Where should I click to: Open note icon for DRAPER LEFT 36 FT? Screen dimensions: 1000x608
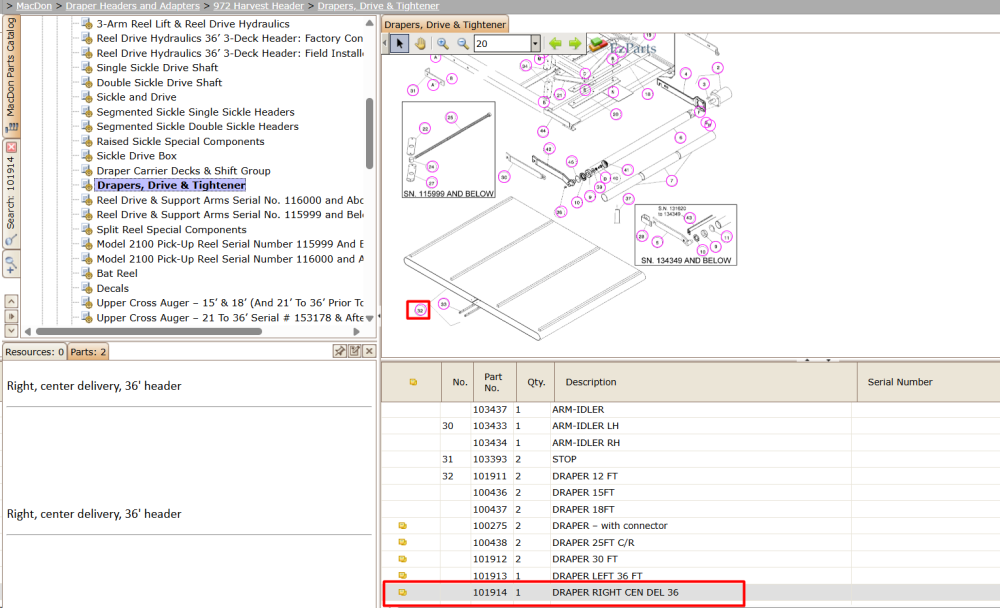pyautogui.click(x=402, y=575)
